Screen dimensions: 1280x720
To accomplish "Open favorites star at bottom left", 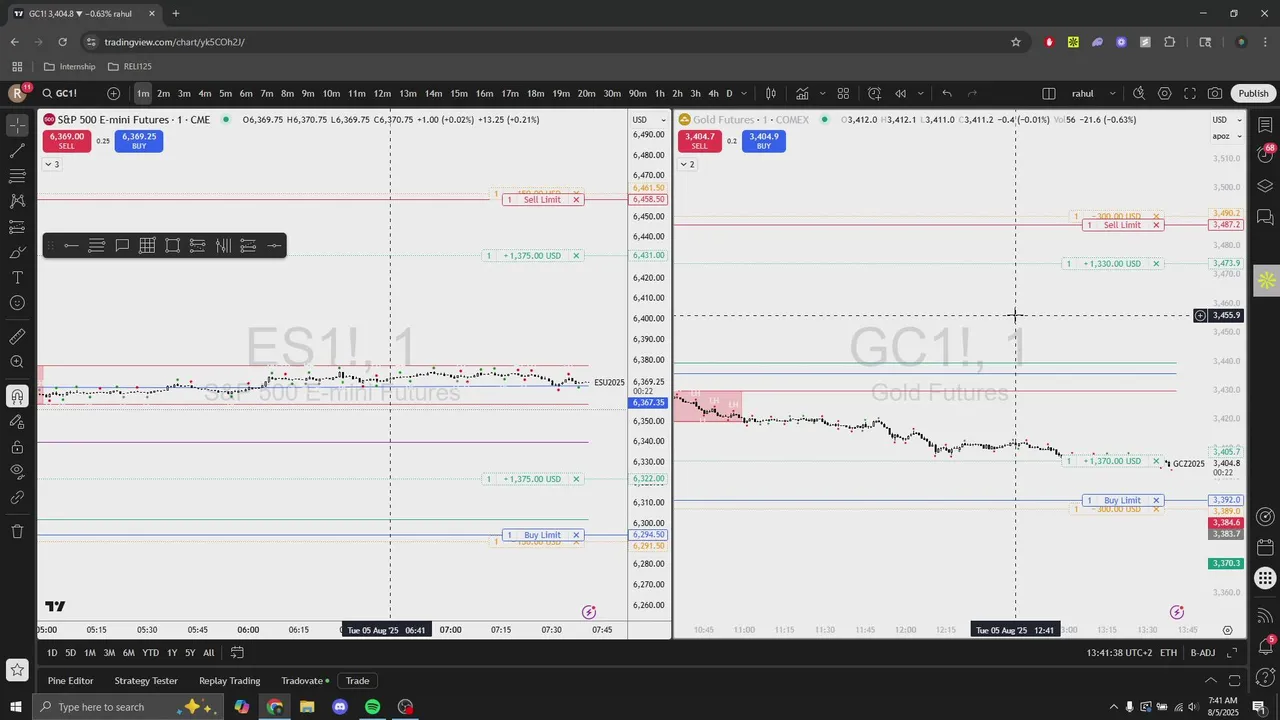I will click(x=17, y=670).
